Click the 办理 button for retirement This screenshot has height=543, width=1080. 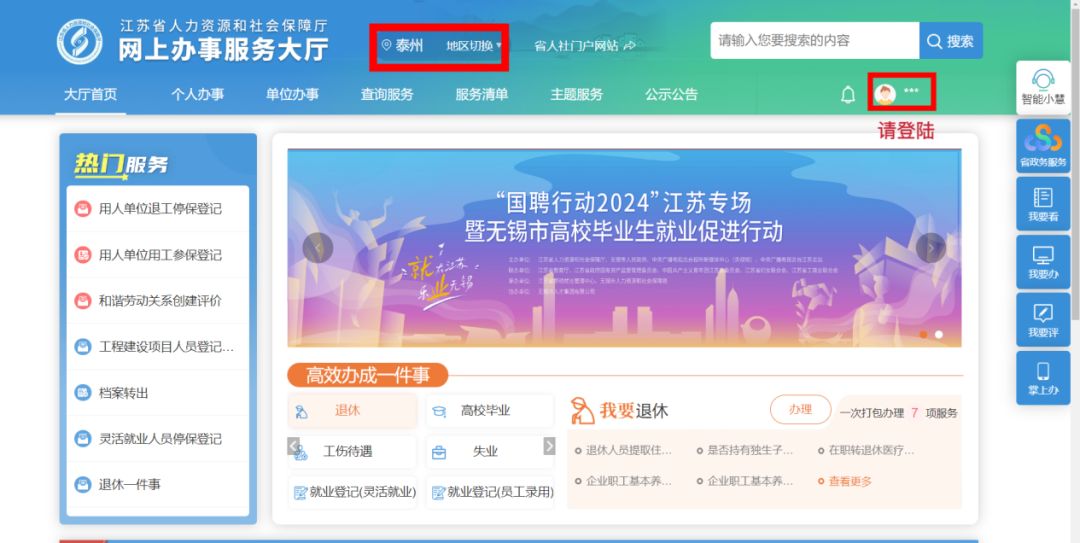800,409
